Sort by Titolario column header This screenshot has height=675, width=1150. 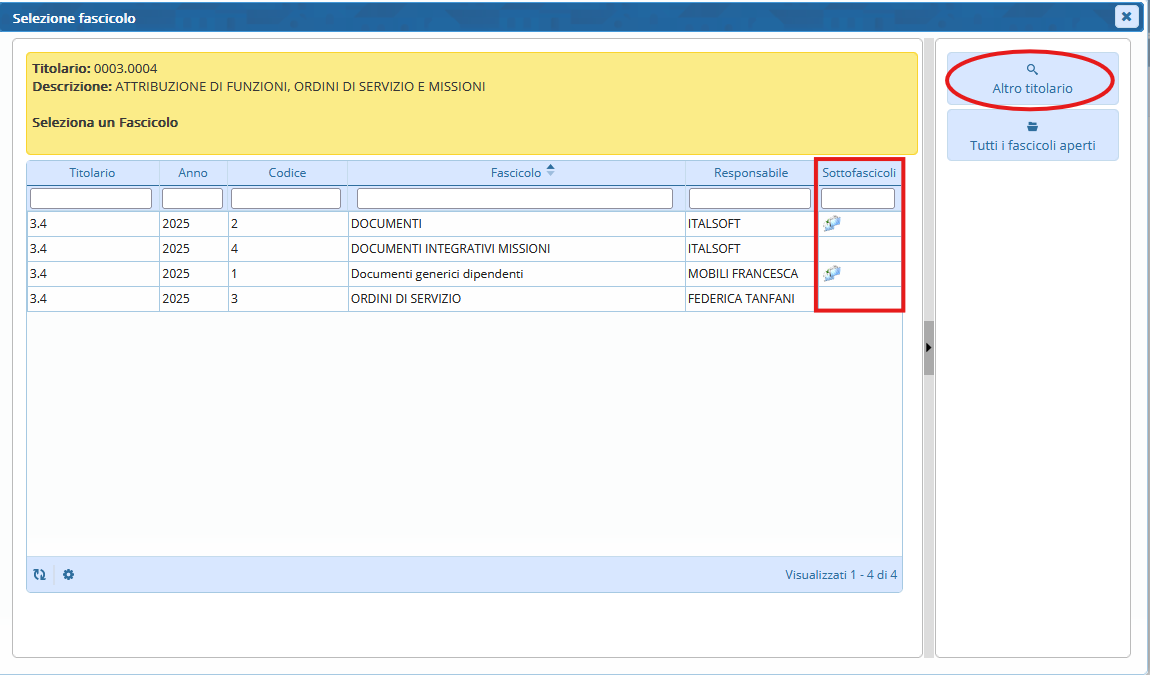pos(92,173)
